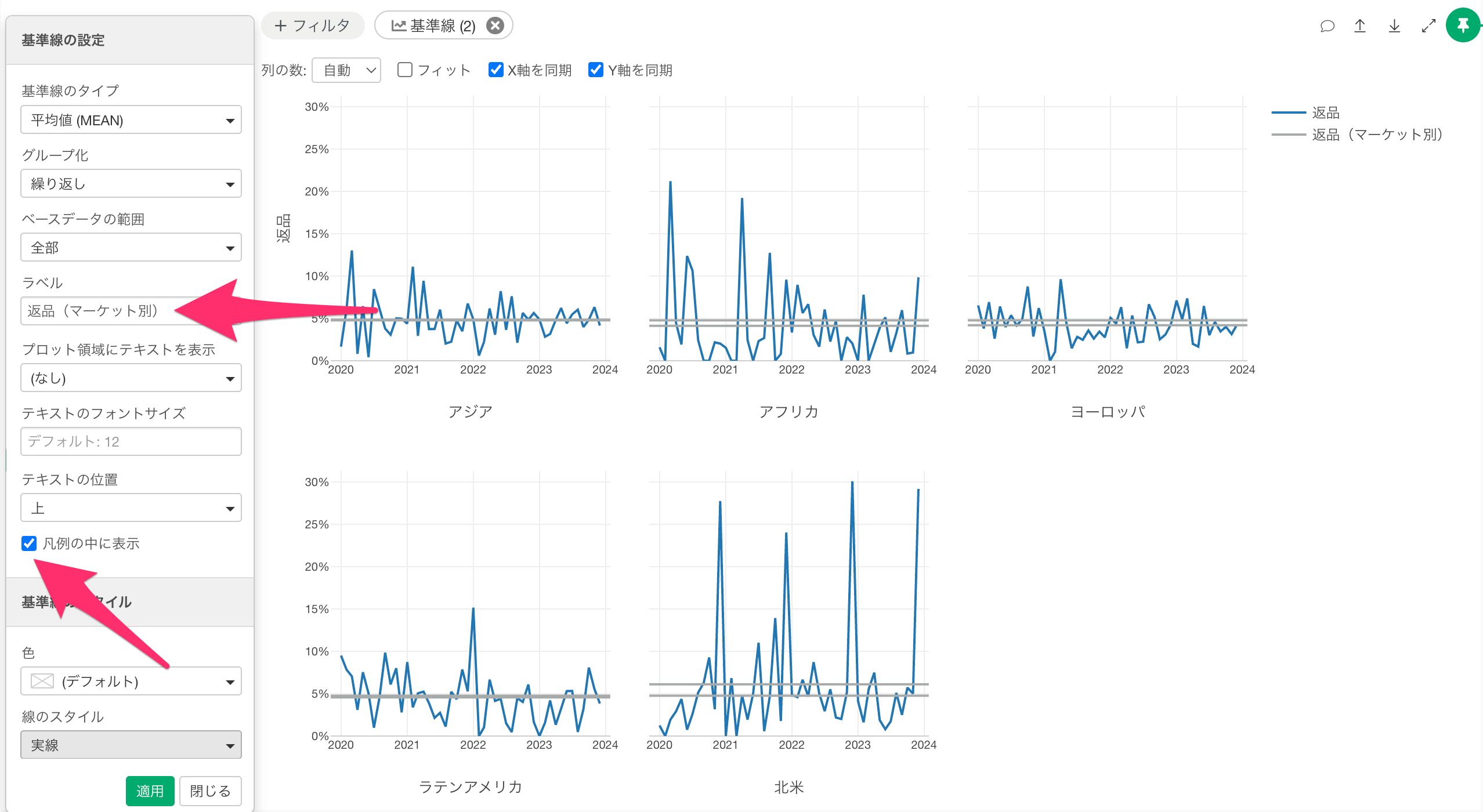
Task: Click the expand to fullscreen icon
Action: (x=1428, y=26)
